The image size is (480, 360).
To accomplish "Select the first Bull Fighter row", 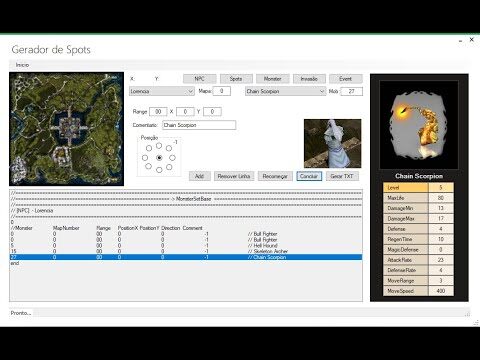I will [x=186, y=234].
